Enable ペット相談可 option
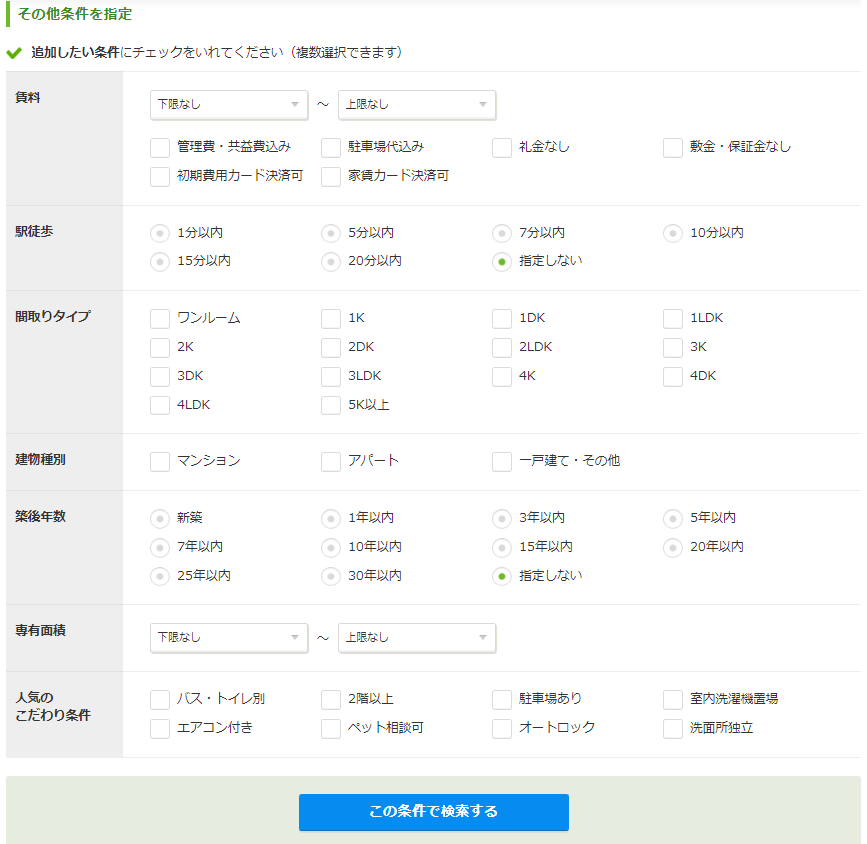 (x=331, y=728)
